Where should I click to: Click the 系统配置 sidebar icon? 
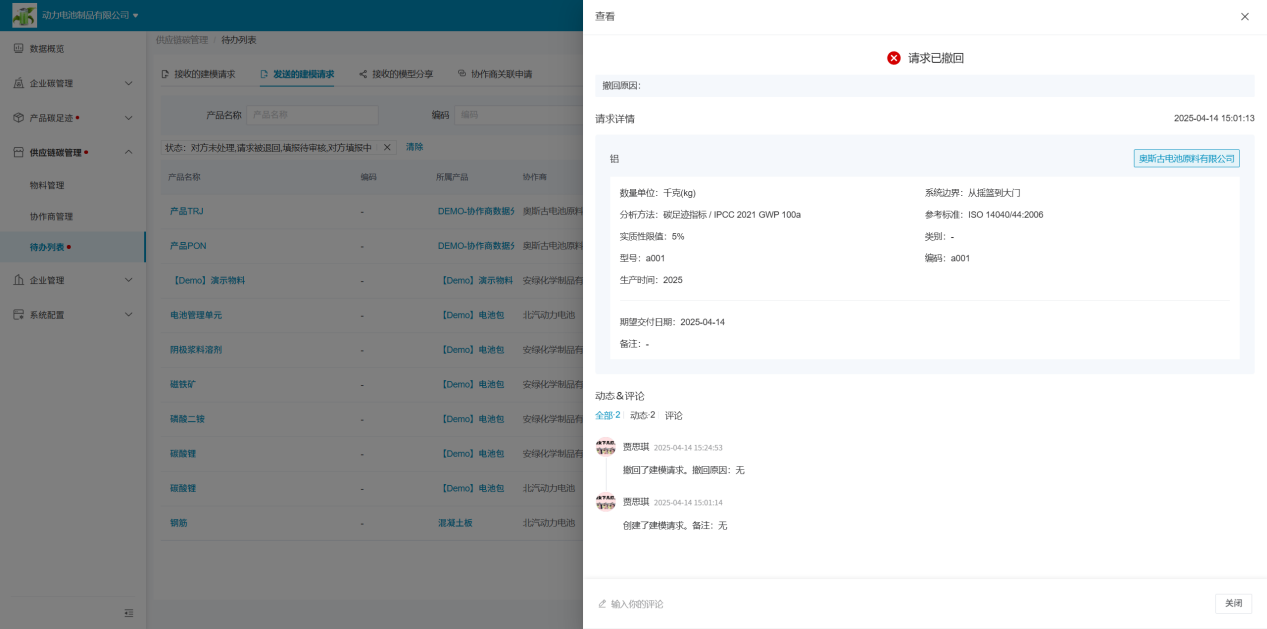[18, 315]
